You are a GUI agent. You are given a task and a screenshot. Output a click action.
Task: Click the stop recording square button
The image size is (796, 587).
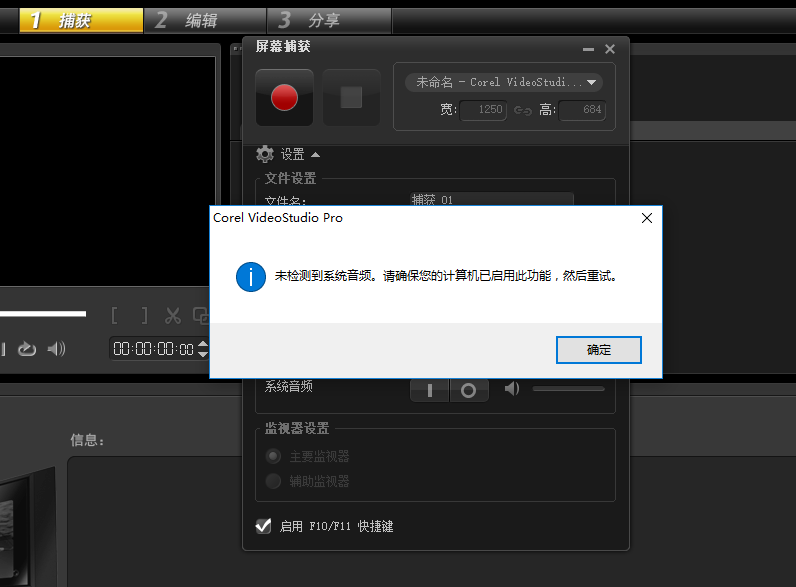[351, 97]
